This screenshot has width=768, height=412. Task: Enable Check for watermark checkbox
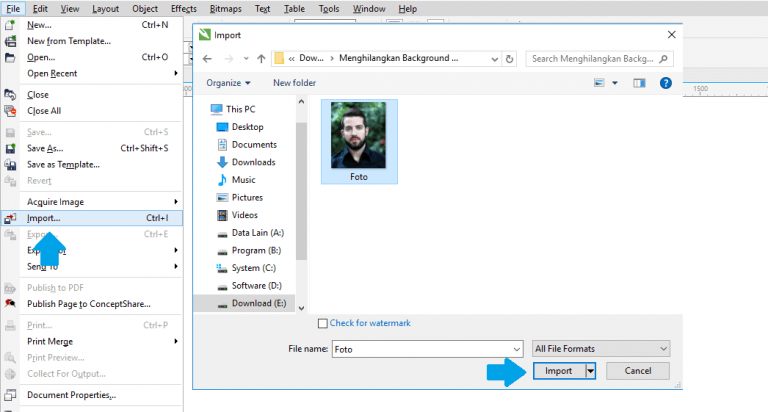pyautogui.click(x=323, y=323)
